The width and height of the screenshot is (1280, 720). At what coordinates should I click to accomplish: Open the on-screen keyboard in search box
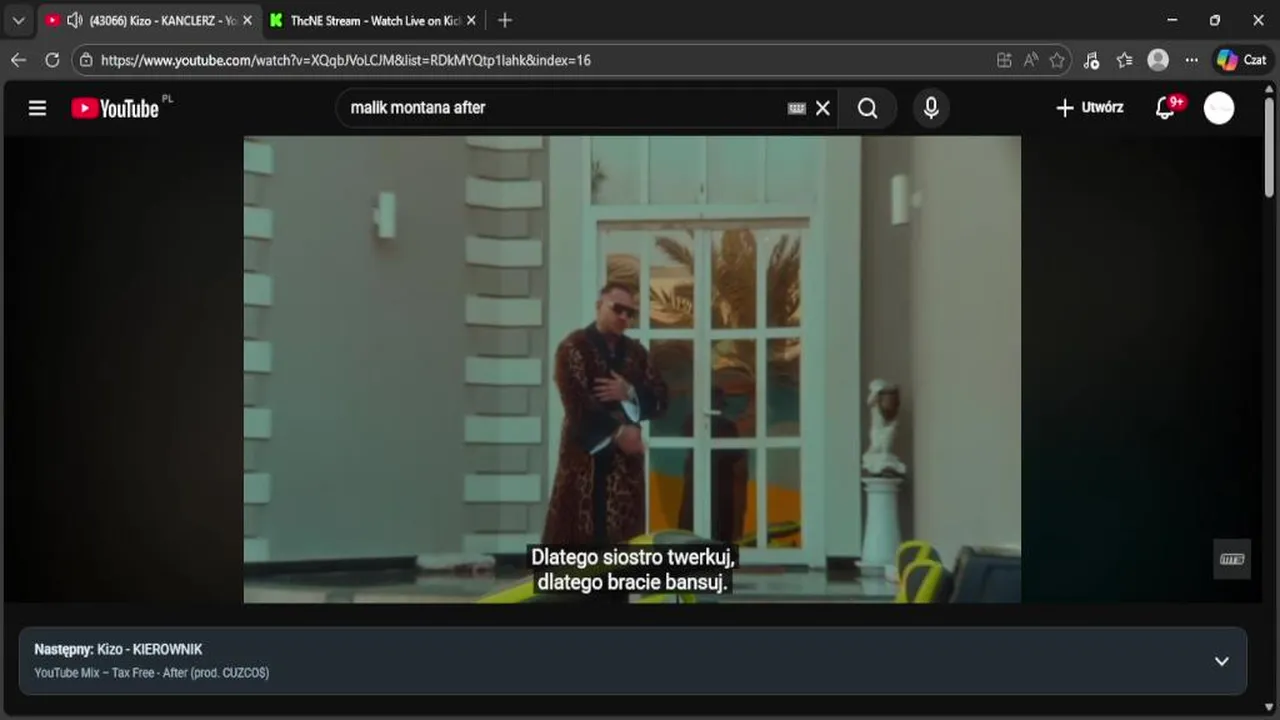point(796,108)
